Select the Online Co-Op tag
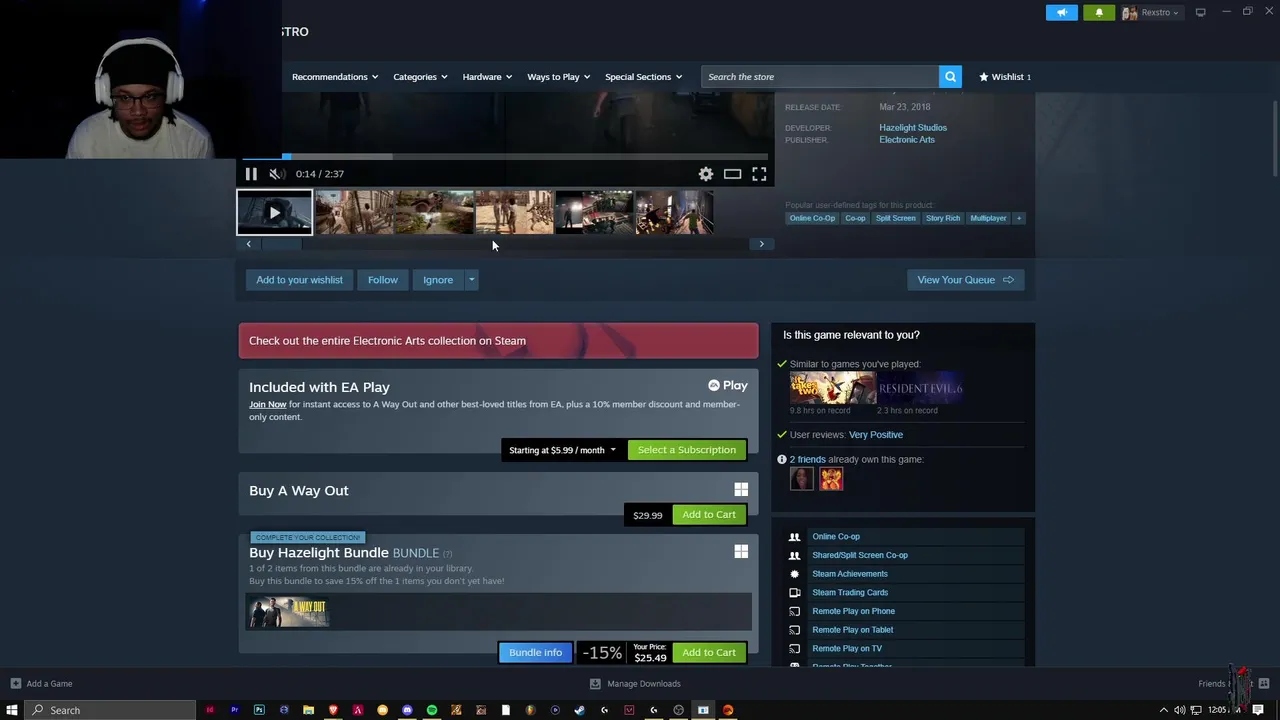 (812, 218)
